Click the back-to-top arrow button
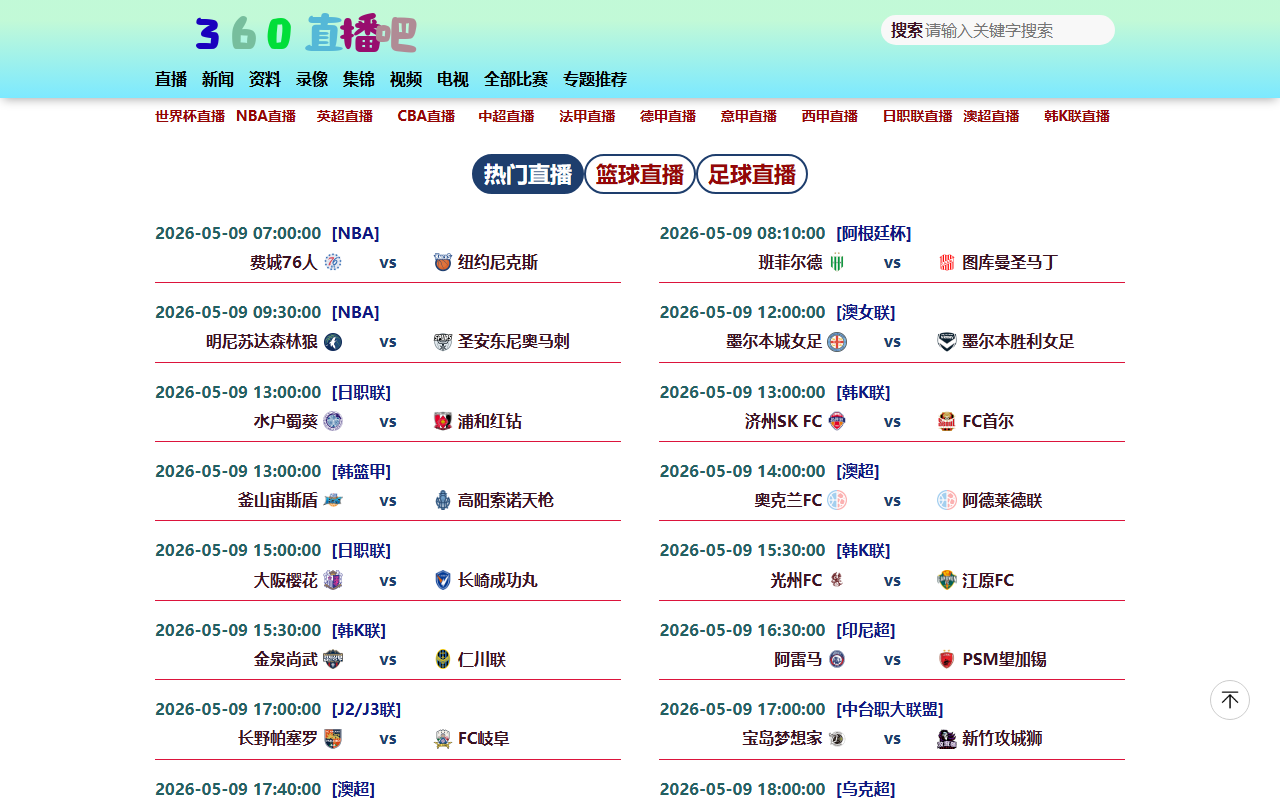Image resolution: width=1280 pixels, height=800 pixels. click(x=1230, y=700)
